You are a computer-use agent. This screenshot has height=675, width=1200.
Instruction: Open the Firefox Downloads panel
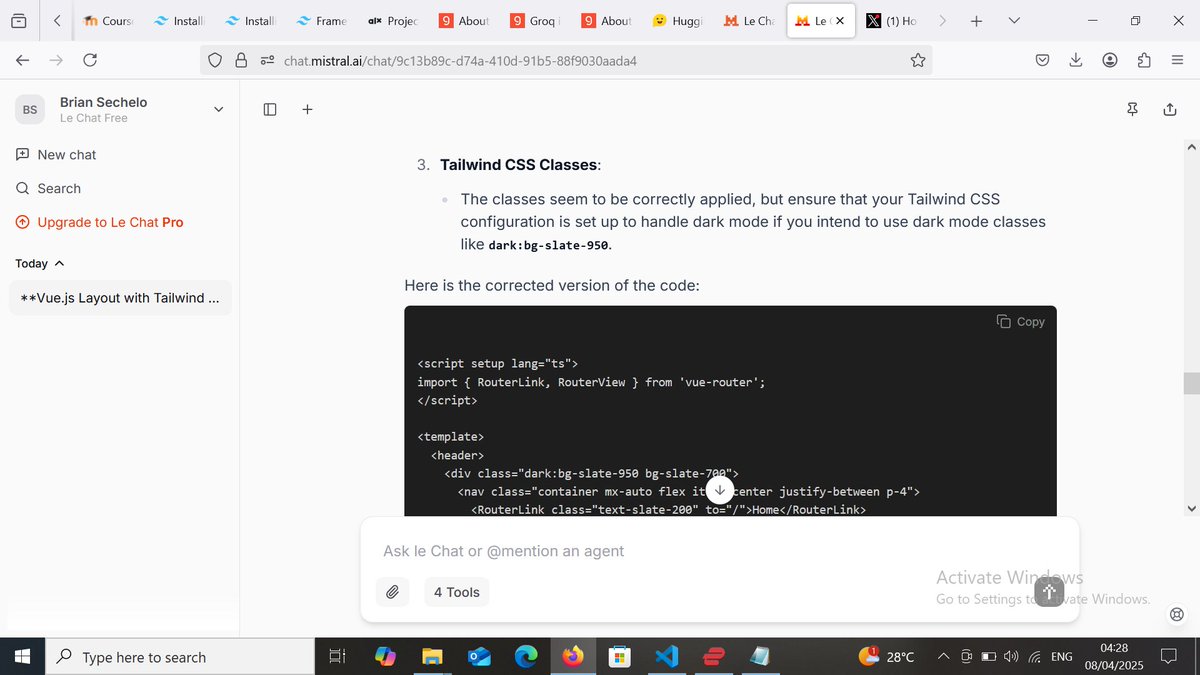pyautogui.click(x=1076, y=60)
